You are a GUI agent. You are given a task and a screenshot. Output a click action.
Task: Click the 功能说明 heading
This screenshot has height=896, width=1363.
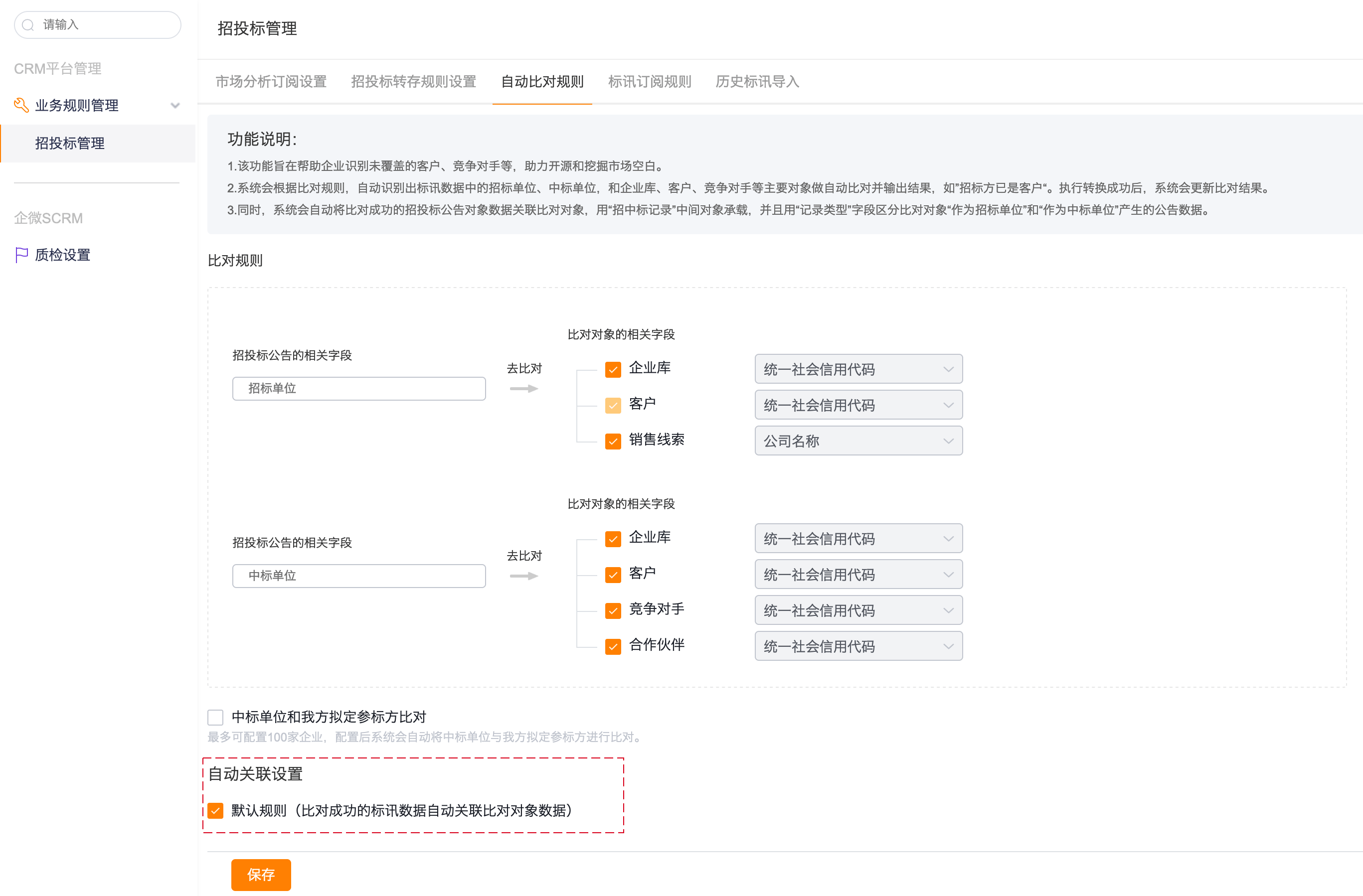point(262,139)
